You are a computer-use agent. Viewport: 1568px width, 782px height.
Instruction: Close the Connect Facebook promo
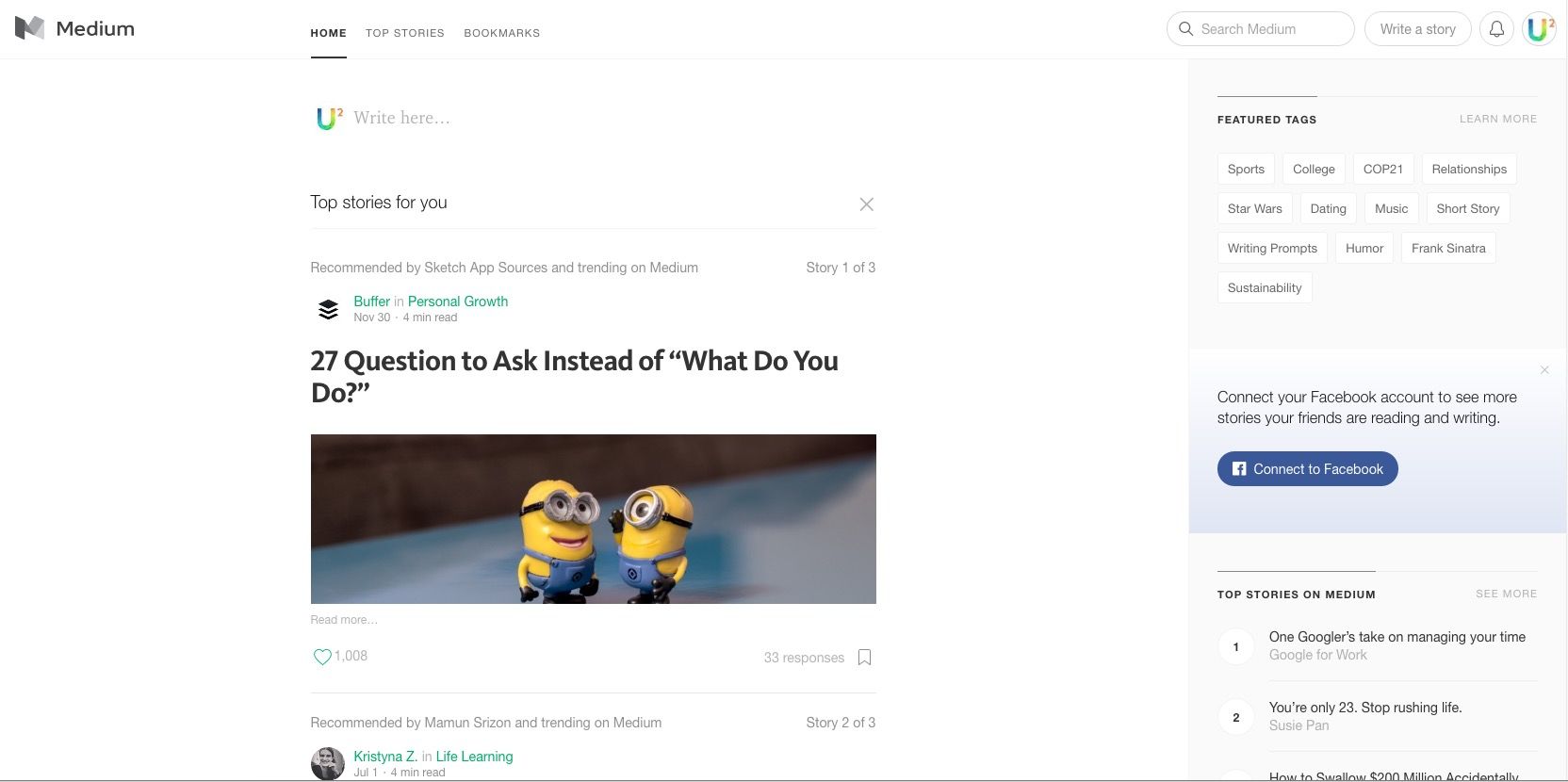click(x=1544, y=370)
